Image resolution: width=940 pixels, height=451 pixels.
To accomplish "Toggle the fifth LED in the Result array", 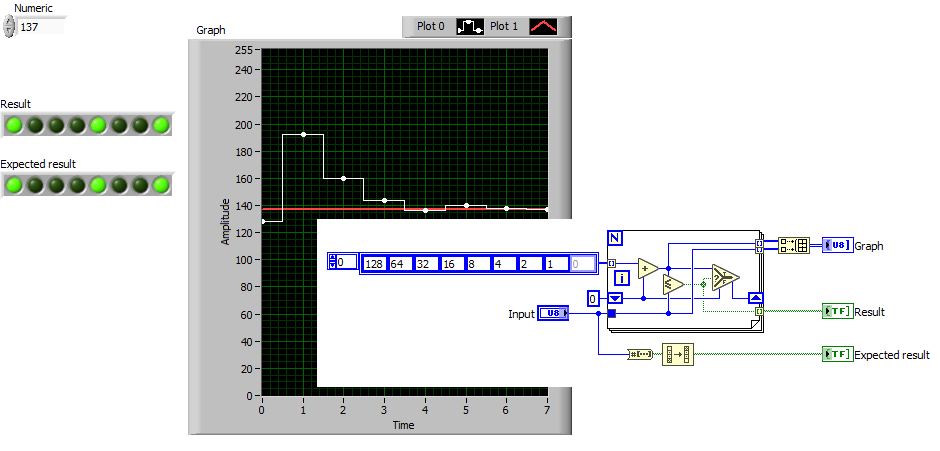I will click(x=98, y=125).
